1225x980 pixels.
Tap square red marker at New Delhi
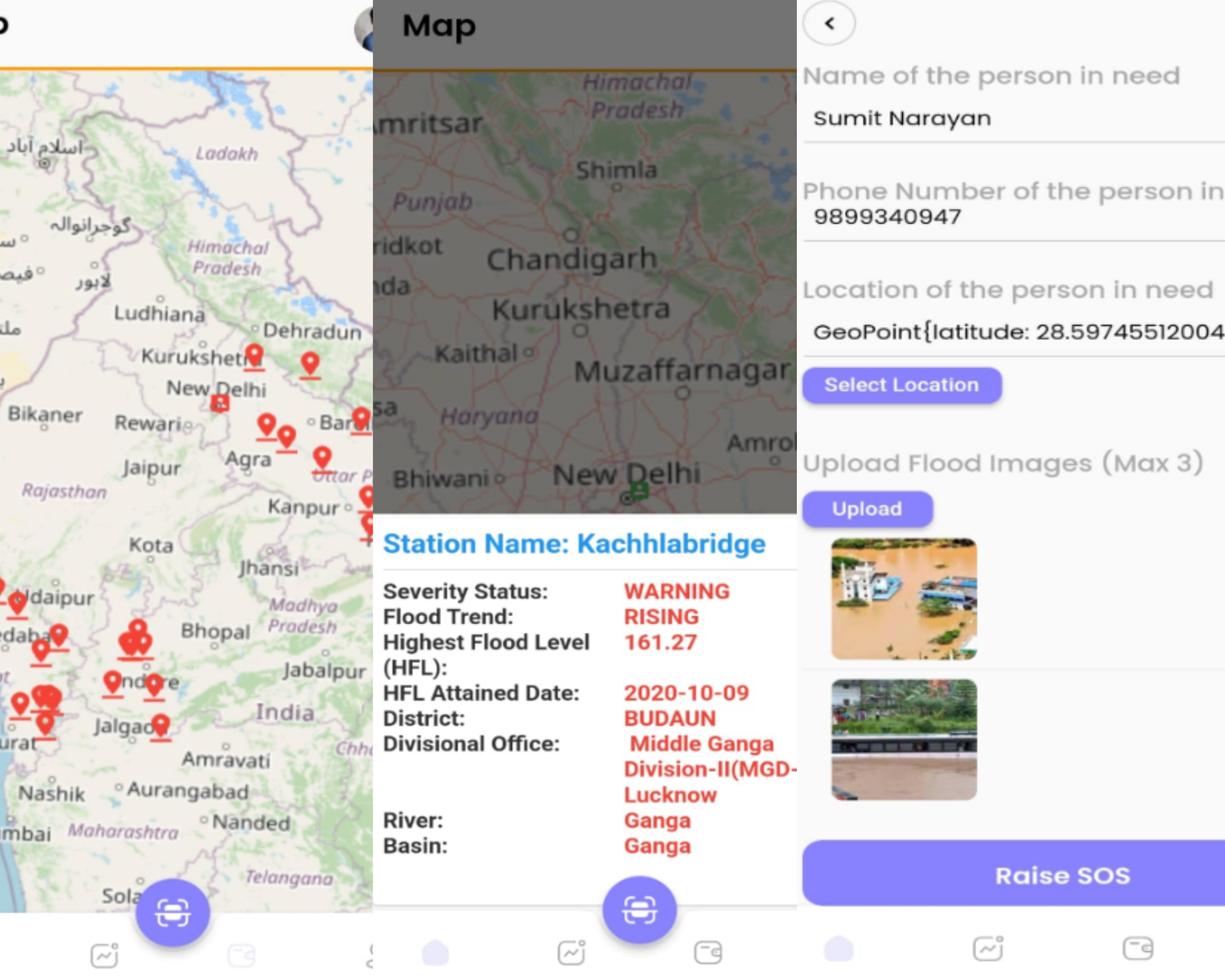pos(220,402)
